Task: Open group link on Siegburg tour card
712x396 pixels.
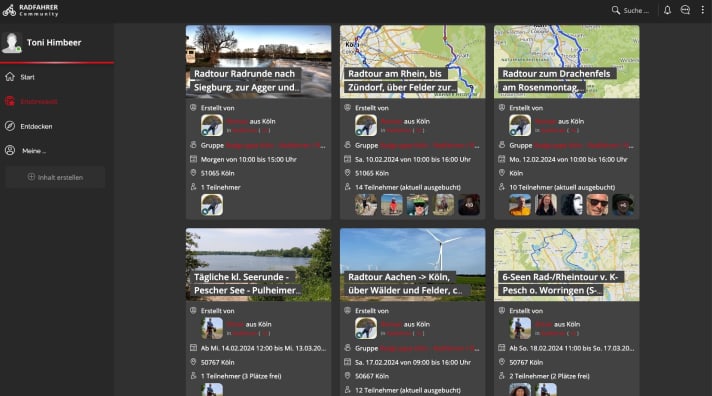Action: click(276, 146)
